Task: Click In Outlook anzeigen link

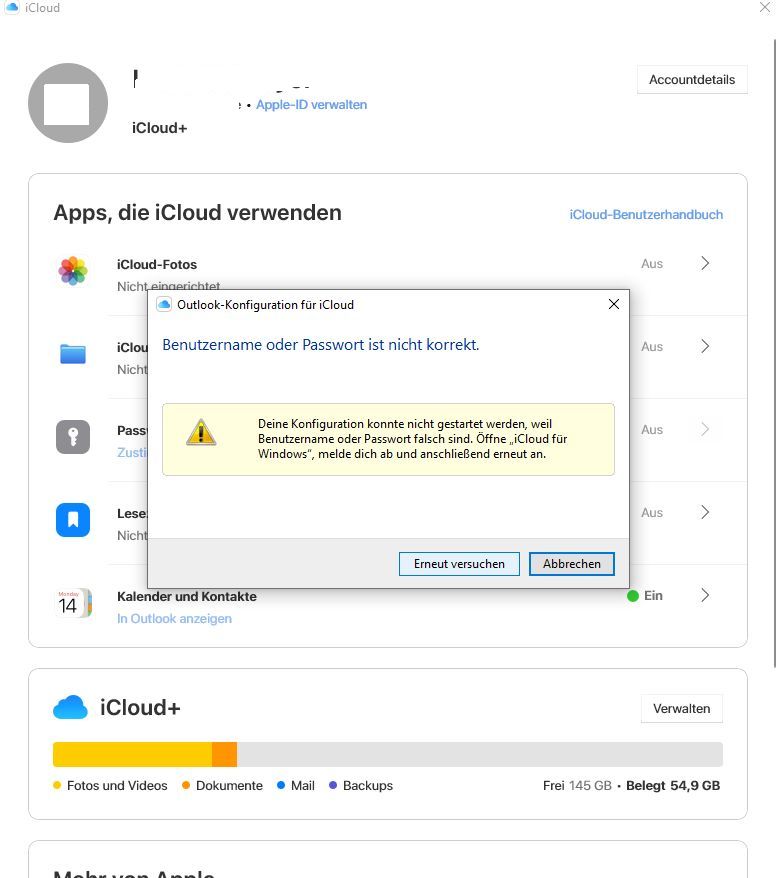Action: [x=174, y=619]
